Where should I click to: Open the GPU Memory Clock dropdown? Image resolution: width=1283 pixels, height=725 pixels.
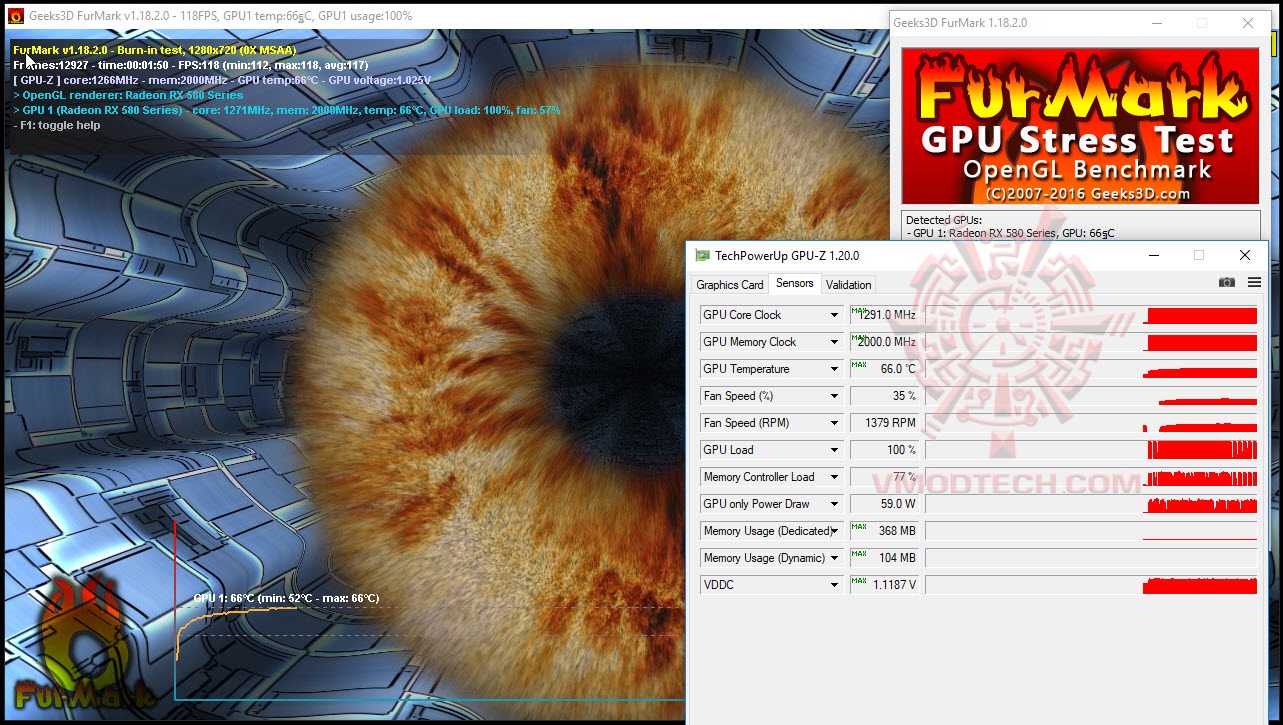(834, 342)
